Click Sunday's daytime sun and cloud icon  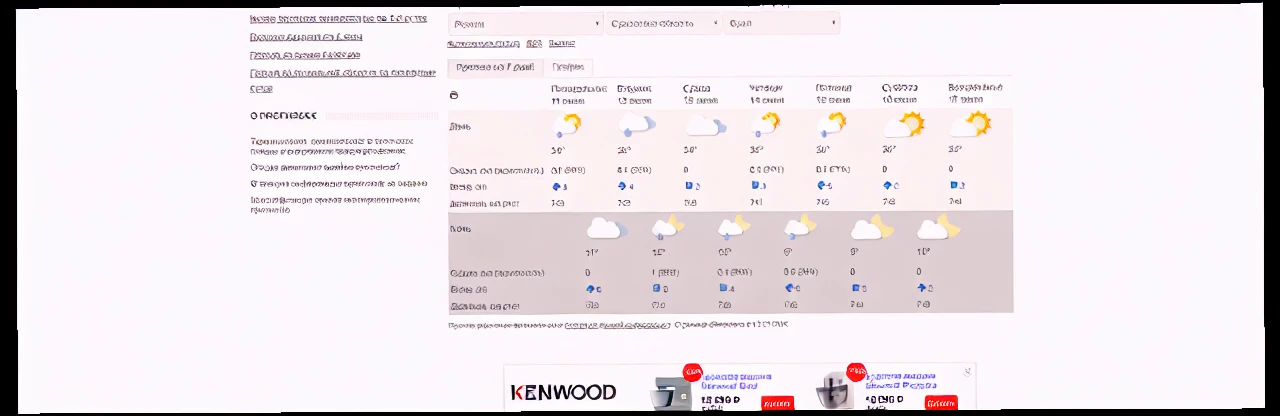click(x=969, y=125)
